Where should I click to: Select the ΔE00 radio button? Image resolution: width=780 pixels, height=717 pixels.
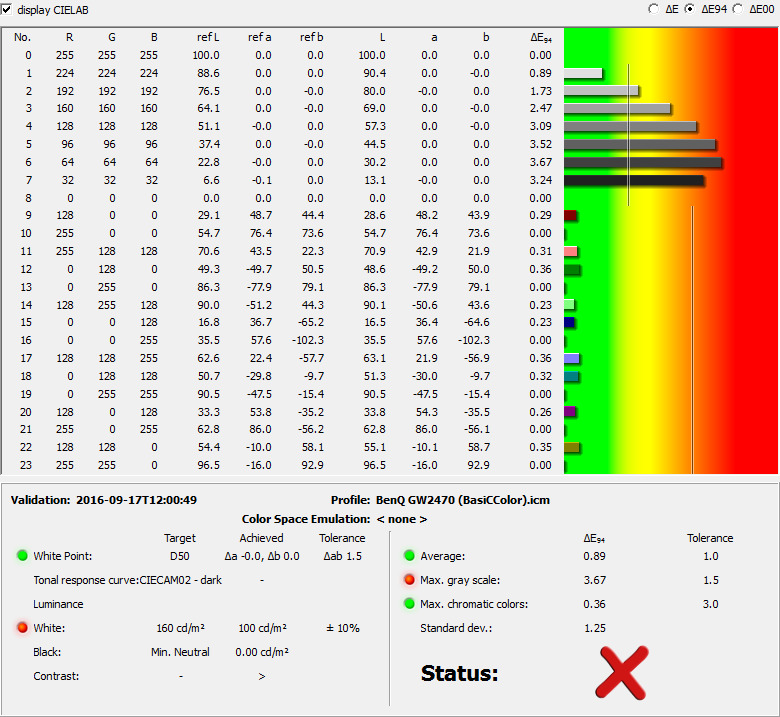738,9
